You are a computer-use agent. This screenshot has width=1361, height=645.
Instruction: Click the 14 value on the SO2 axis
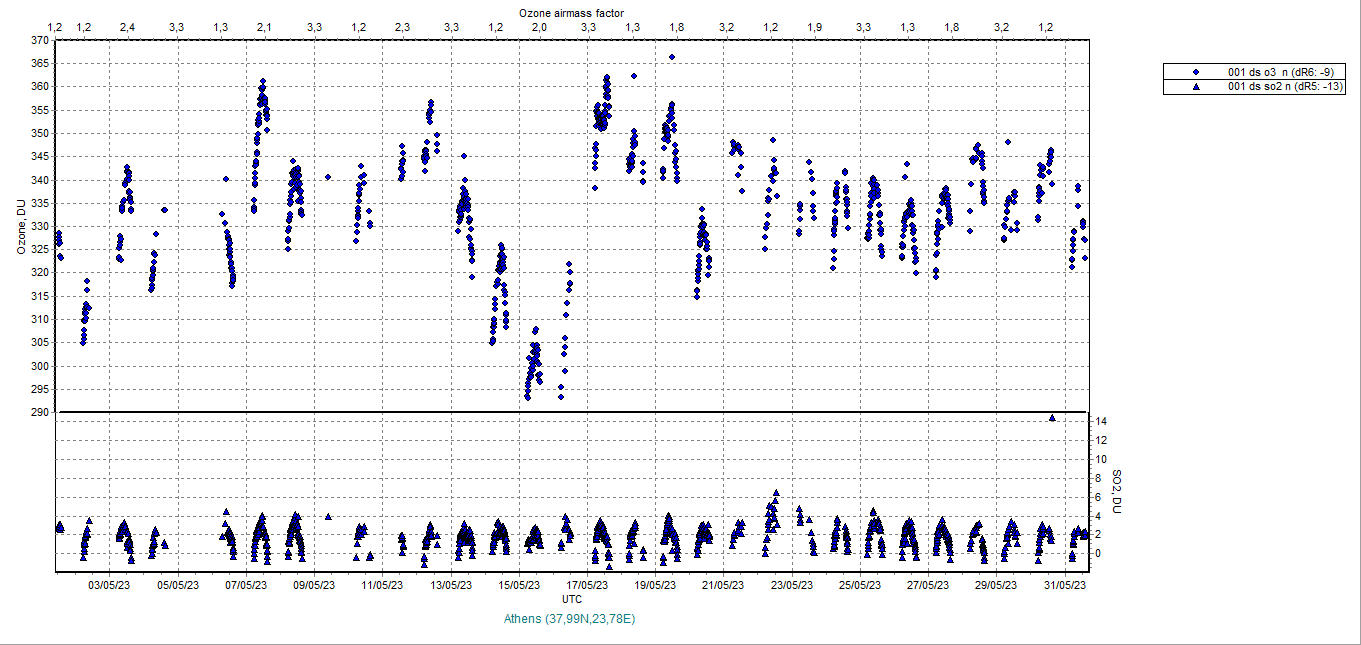pos(1100,422)
